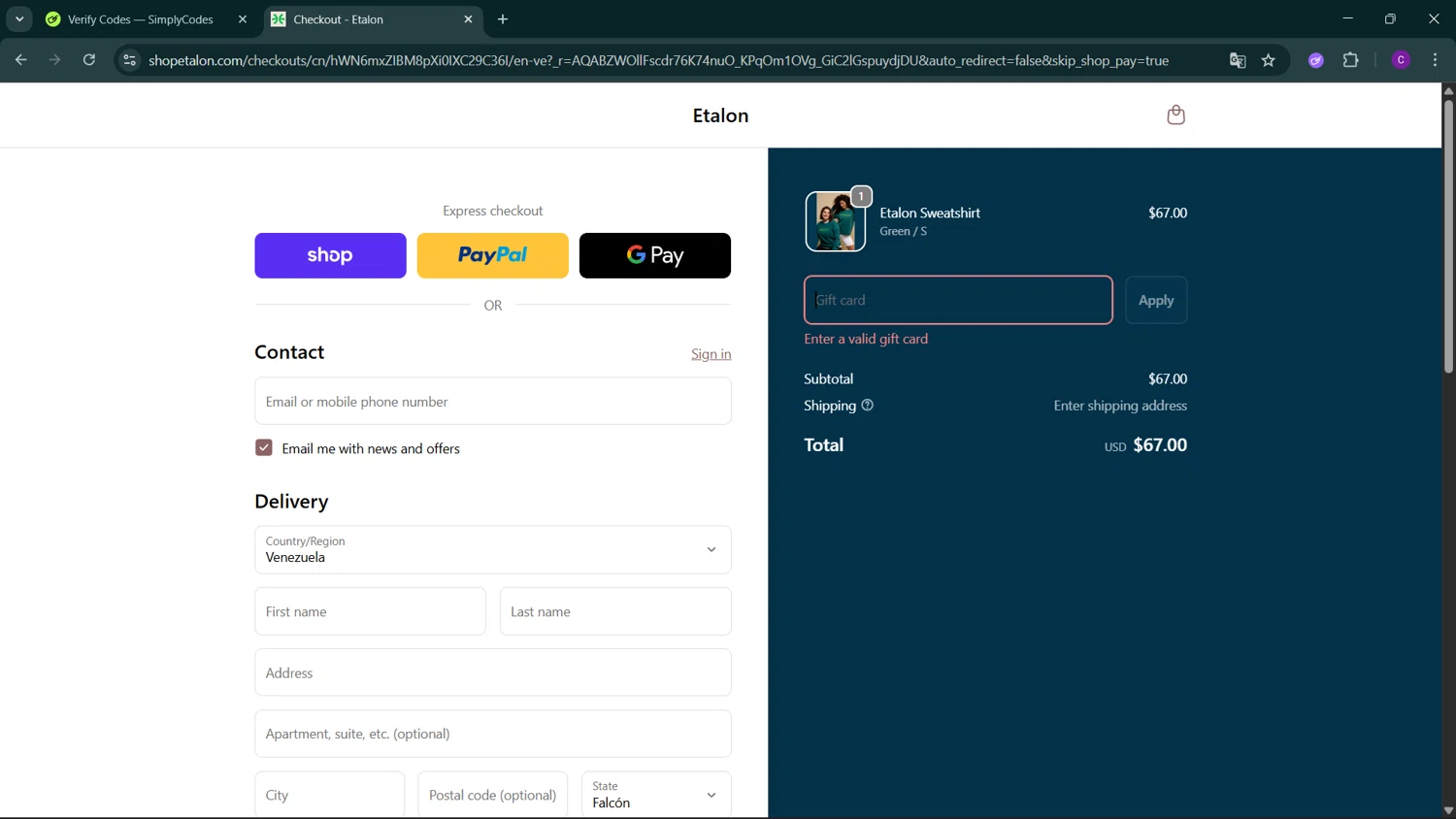Open the shopping bag cart icon

coord(1175,115)
